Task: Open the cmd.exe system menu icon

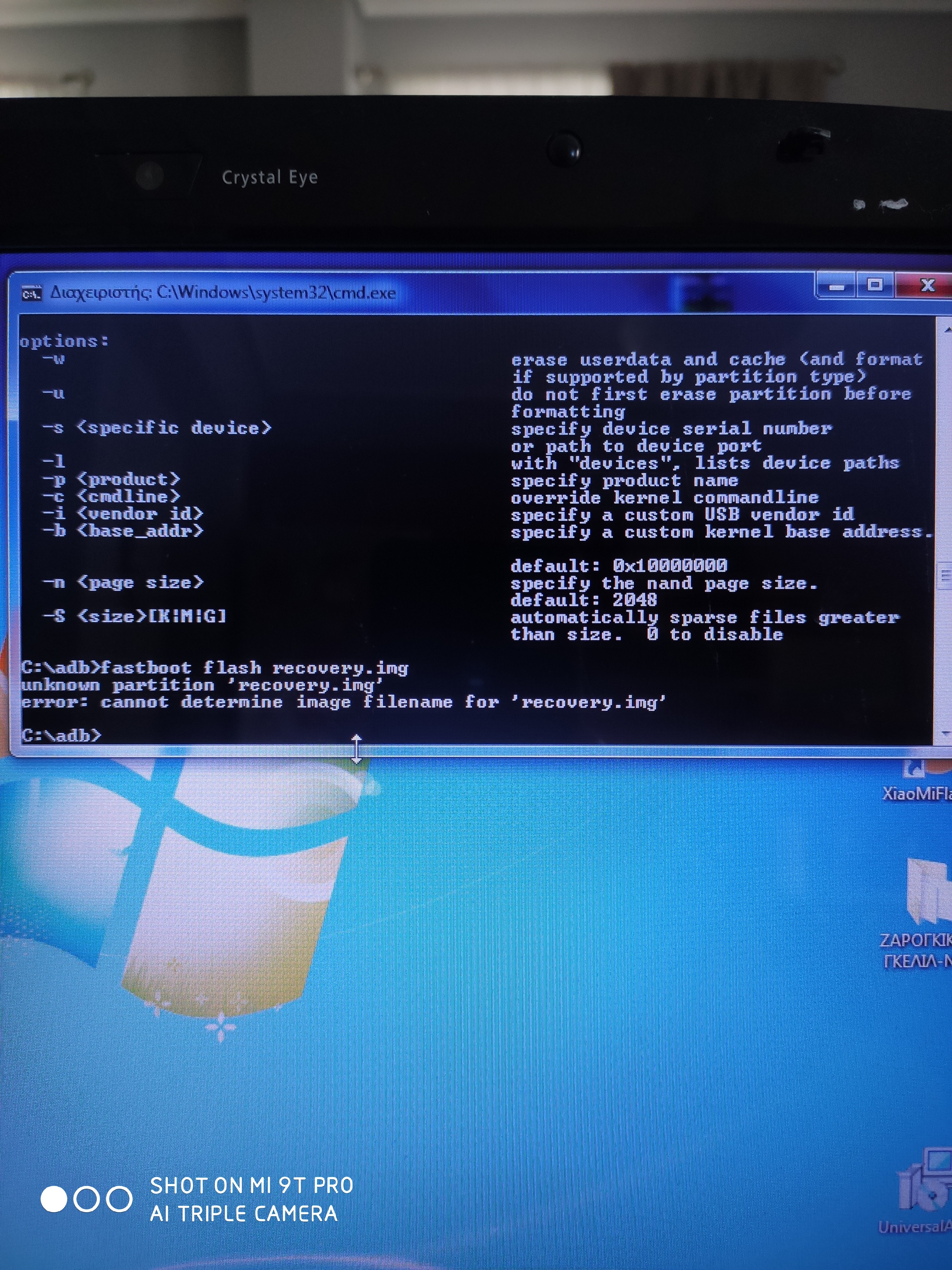Action: [31, 294]
